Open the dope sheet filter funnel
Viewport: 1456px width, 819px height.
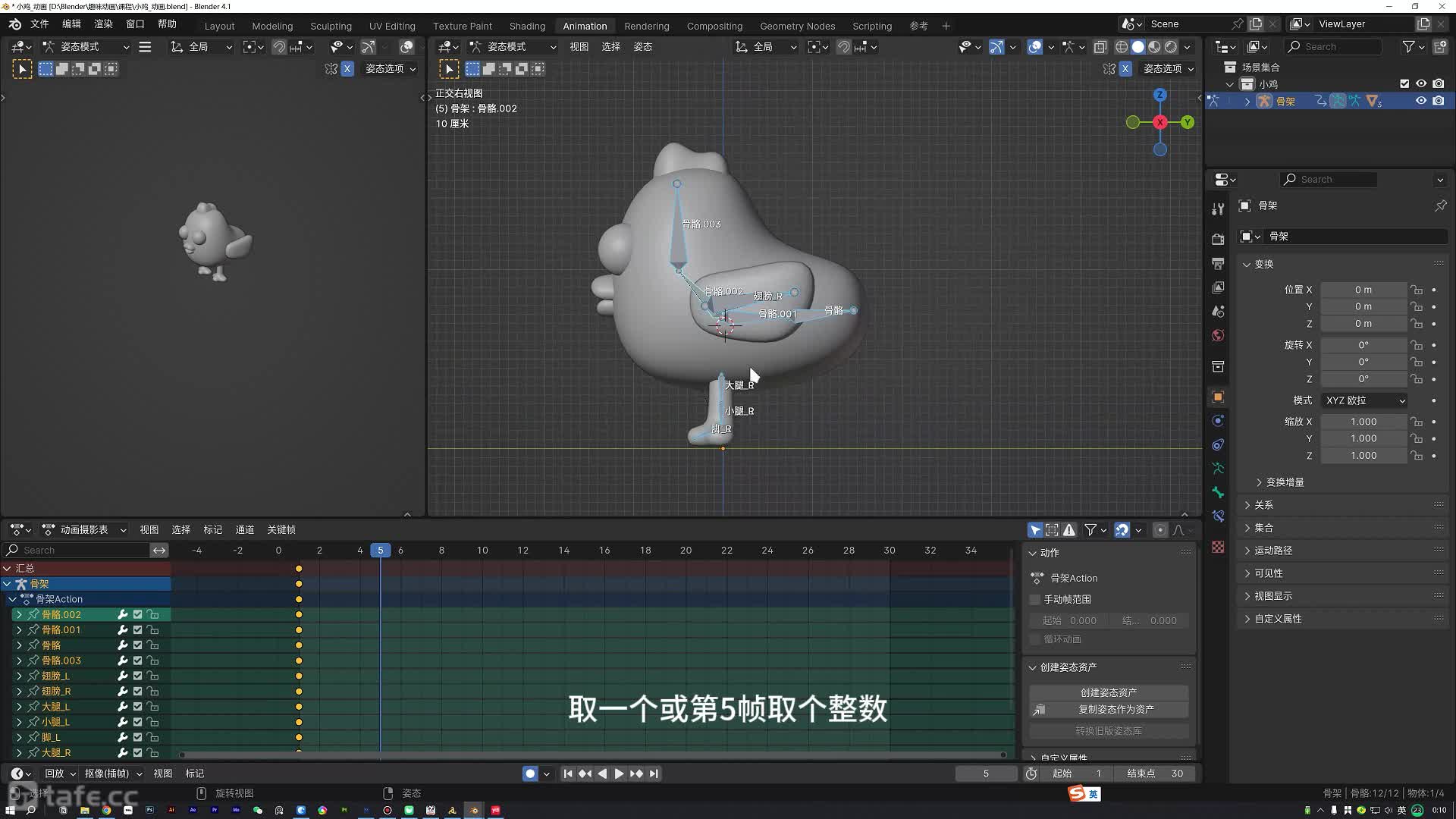pos(1090,530)
